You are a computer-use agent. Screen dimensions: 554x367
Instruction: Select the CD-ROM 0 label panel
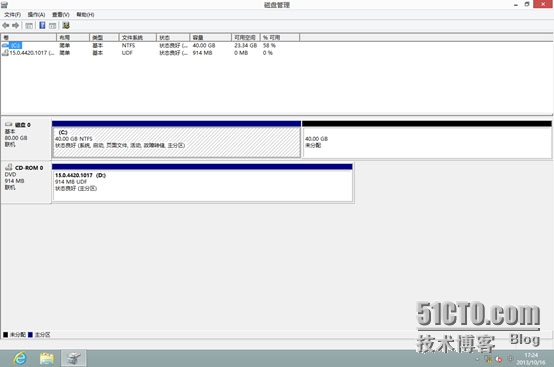coord(26,182)
